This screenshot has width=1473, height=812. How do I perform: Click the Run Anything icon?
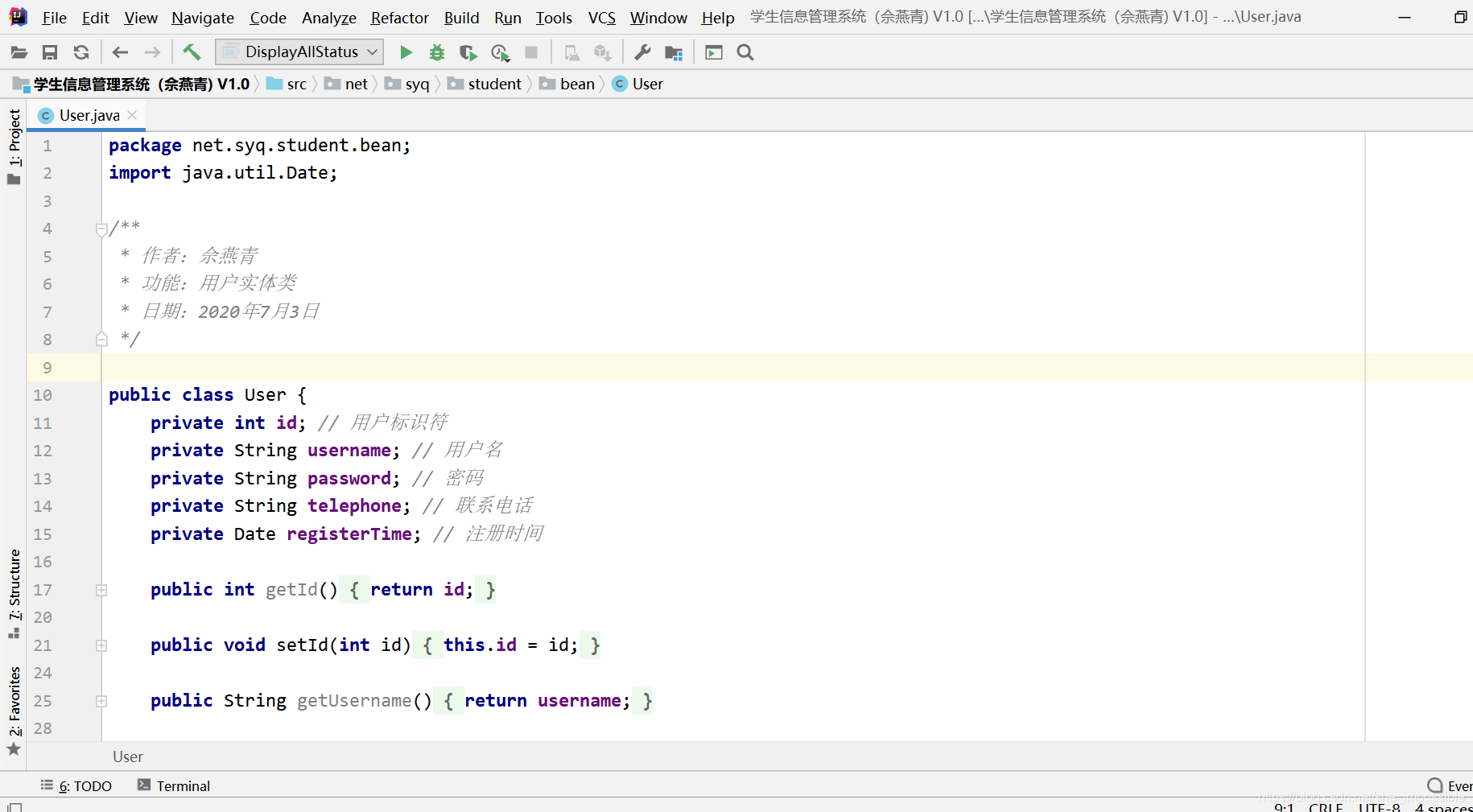click(714, 52)
